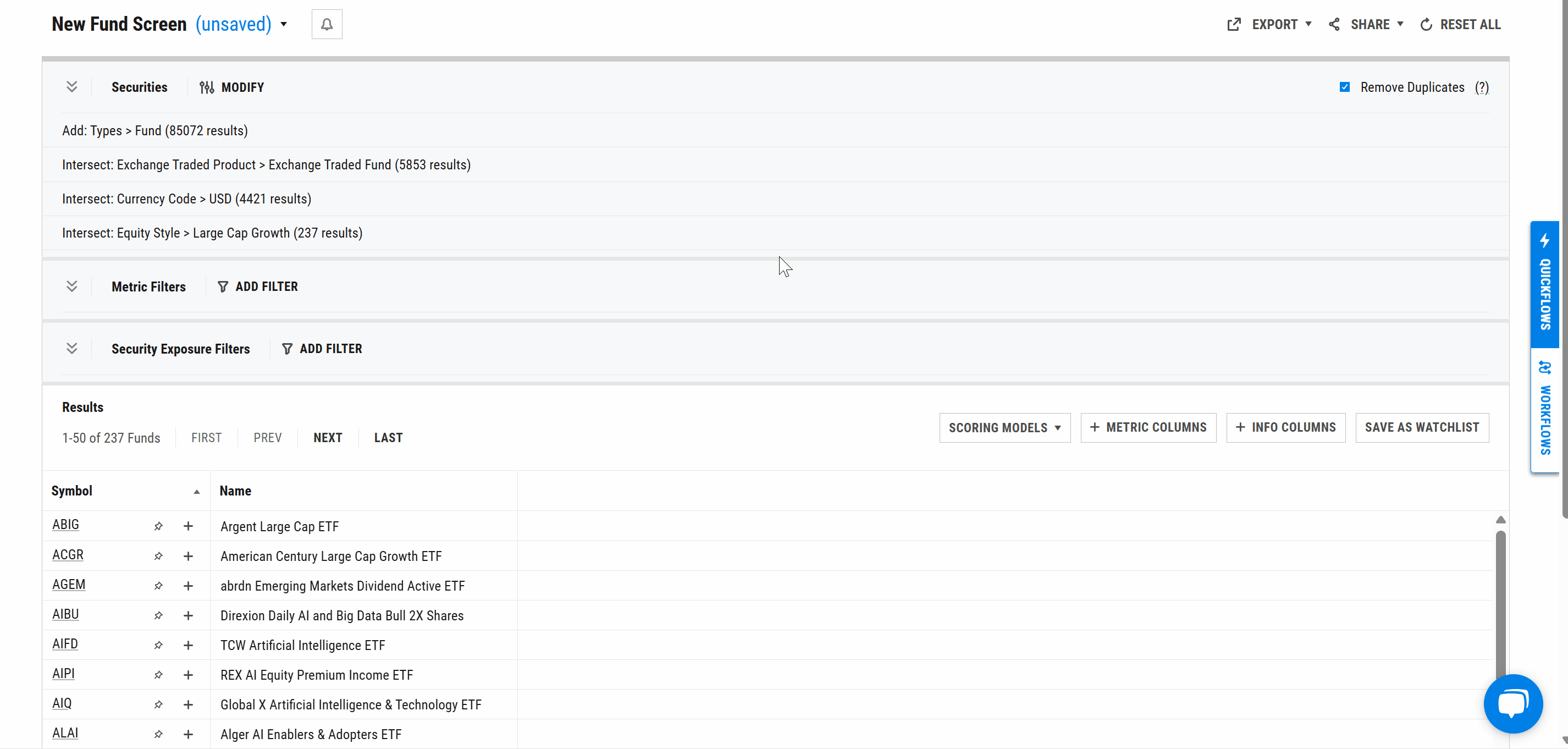Click the 'New Fund Screen (unsaved)' title

(161, 24)
